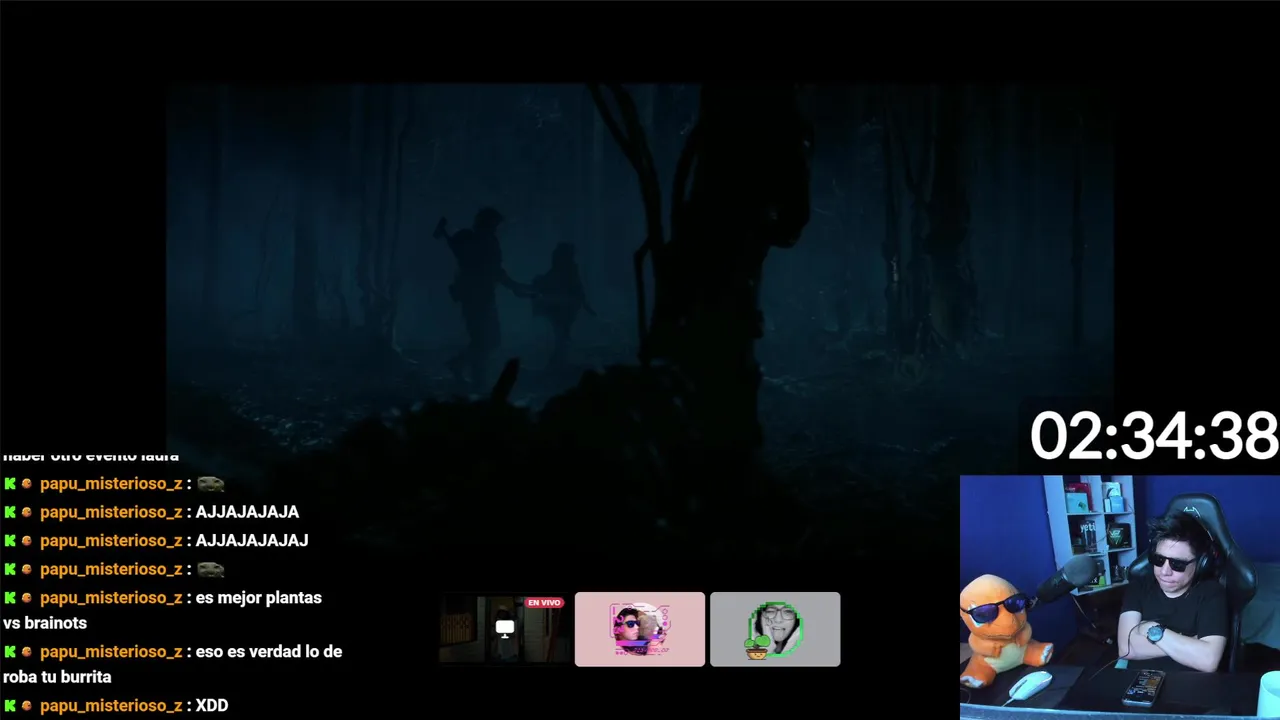Click the screen-share monitor icon on the live tile

coord(505,628)
